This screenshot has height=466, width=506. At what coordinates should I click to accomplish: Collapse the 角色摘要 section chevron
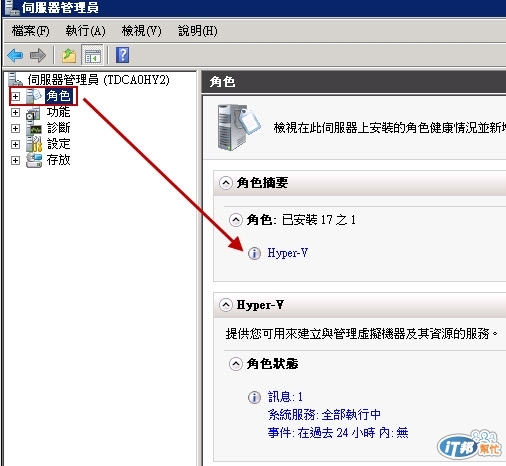[x=226, y=183]
